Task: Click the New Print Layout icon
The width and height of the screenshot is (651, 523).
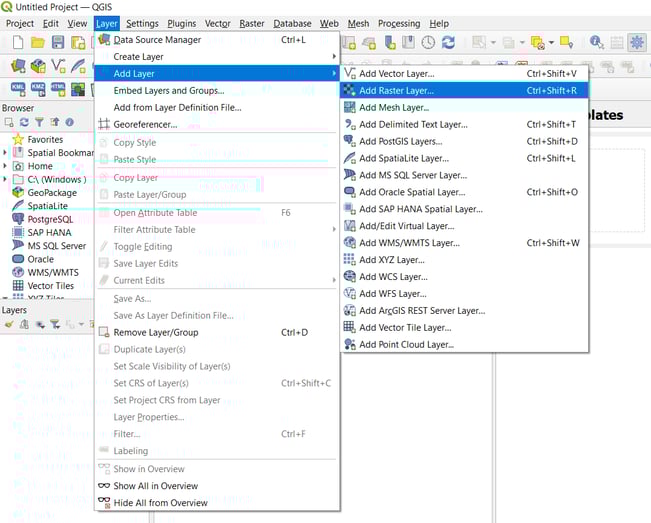Action: [x=78, y=42]
